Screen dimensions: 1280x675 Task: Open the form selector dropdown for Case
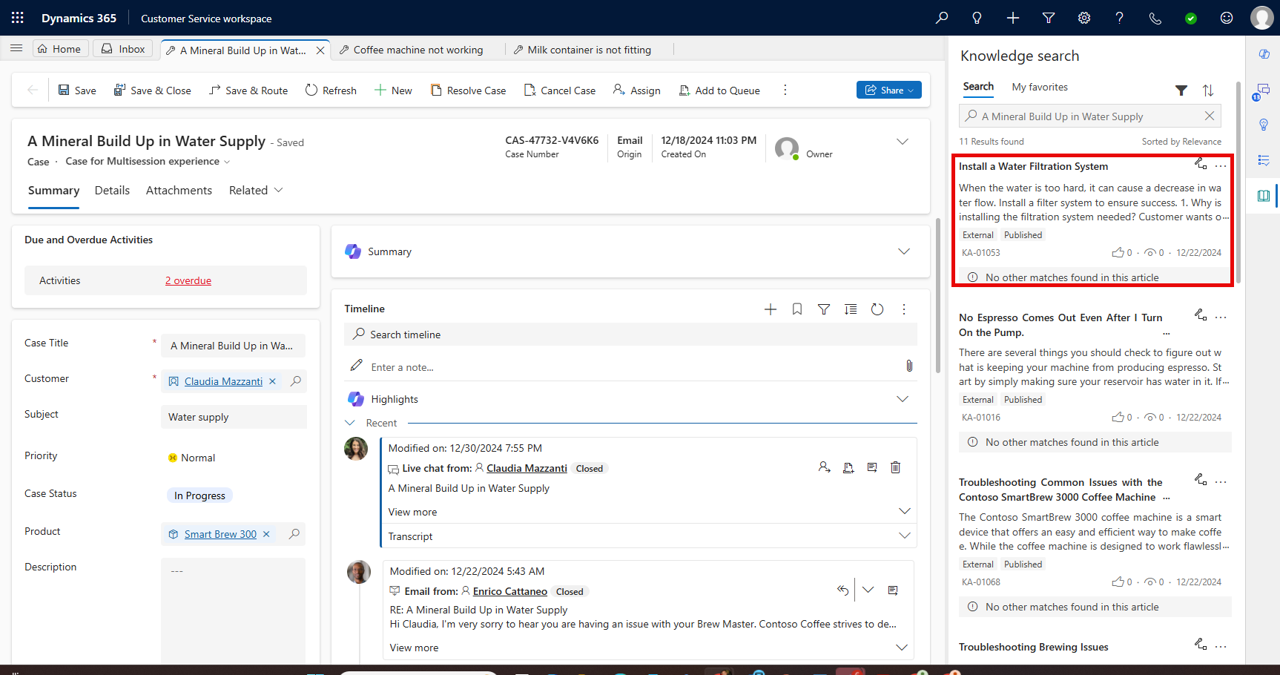pyautogui.click(x=148, y=161)
